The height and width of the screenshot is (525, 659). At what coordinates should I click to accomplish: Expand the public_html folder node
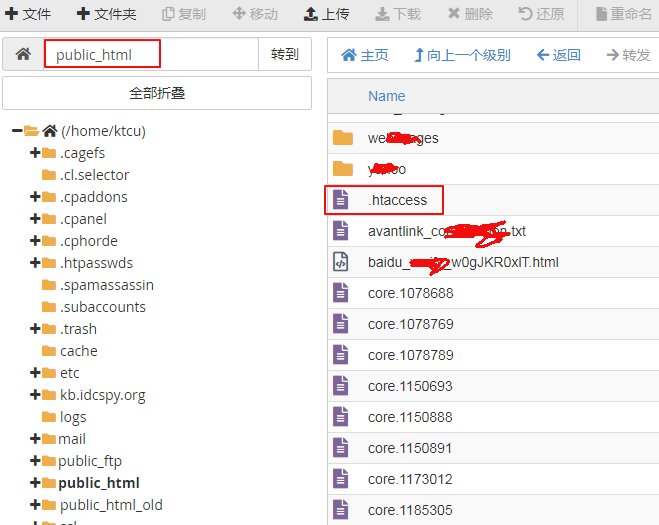coord(35,483)
